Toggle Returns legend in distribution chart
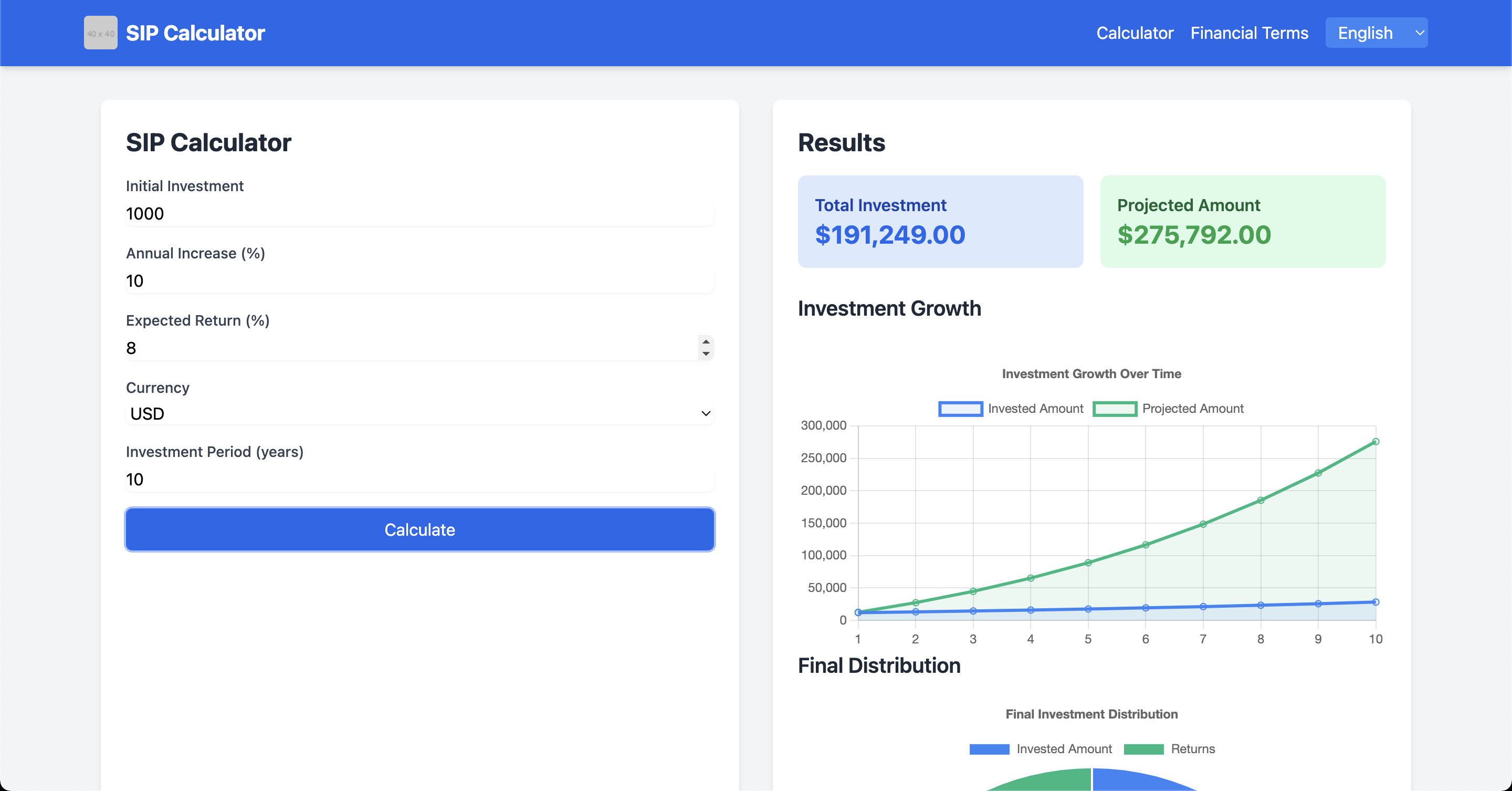The height and width of the screenshot is (791, 1512). coord(1169,749)
